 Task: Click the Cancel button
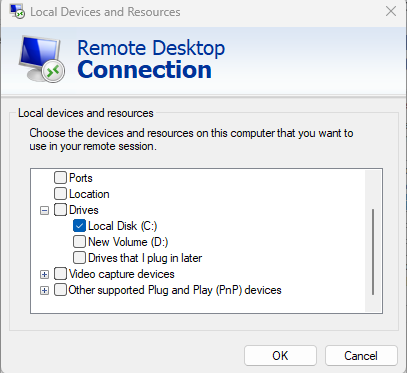click(x=361, y=356)
